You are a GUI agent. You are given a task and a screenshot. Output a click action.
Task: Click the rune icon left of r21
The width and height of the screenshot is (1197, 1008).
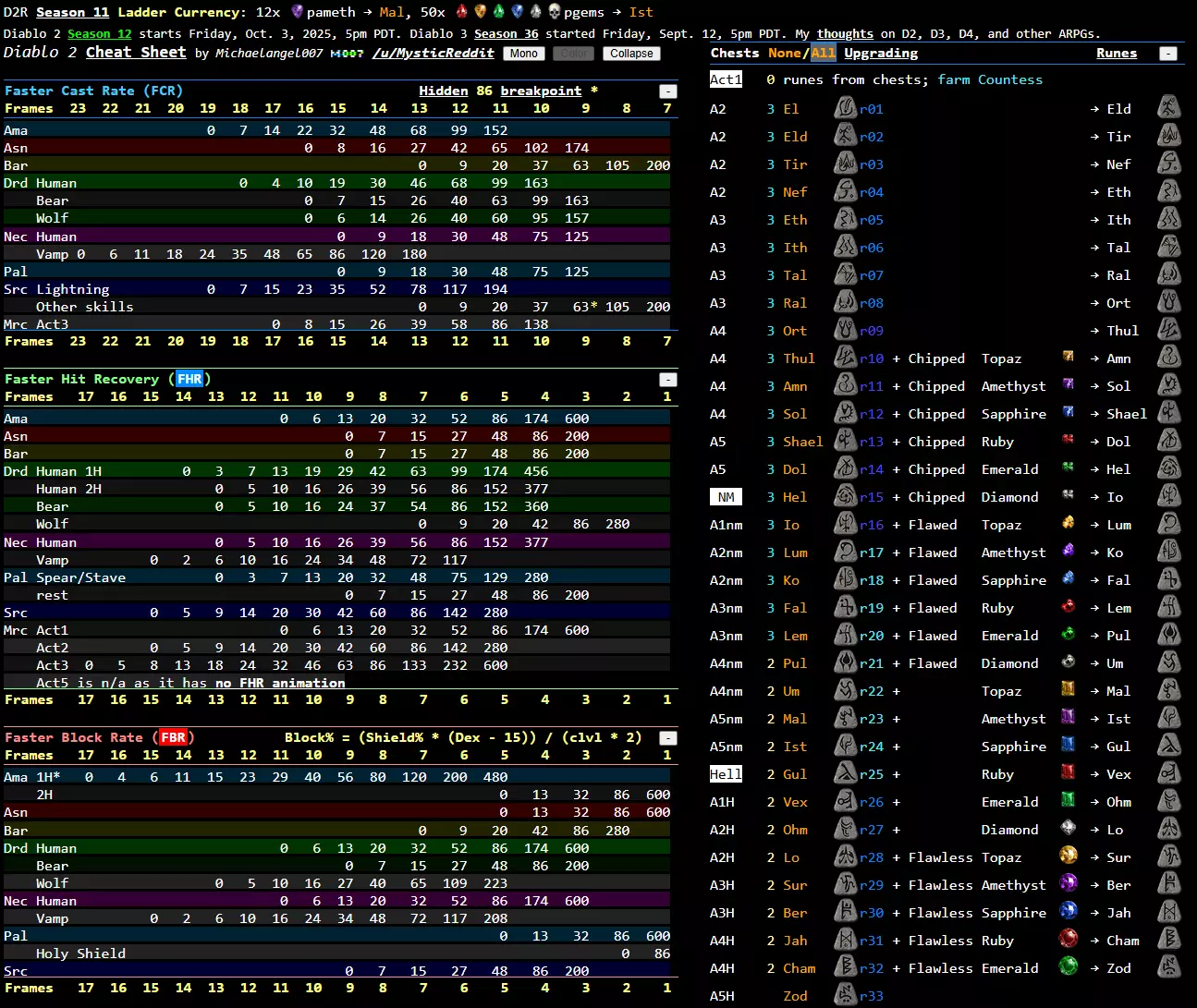pyautogui.click(x=846, y=662)
